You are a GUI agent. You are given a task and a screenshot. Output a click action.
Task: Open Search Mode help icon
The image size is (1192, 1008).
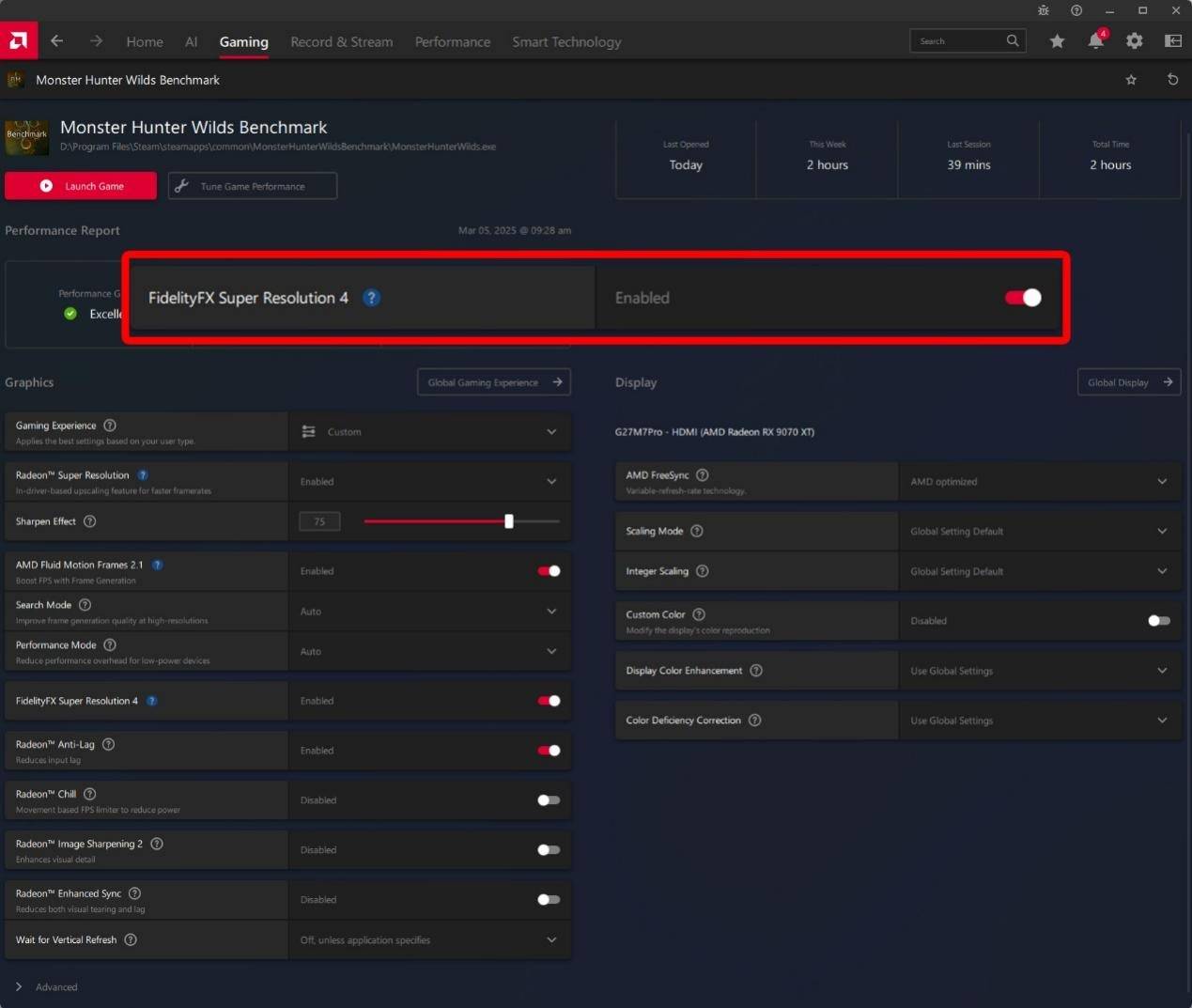pos(85,605)
